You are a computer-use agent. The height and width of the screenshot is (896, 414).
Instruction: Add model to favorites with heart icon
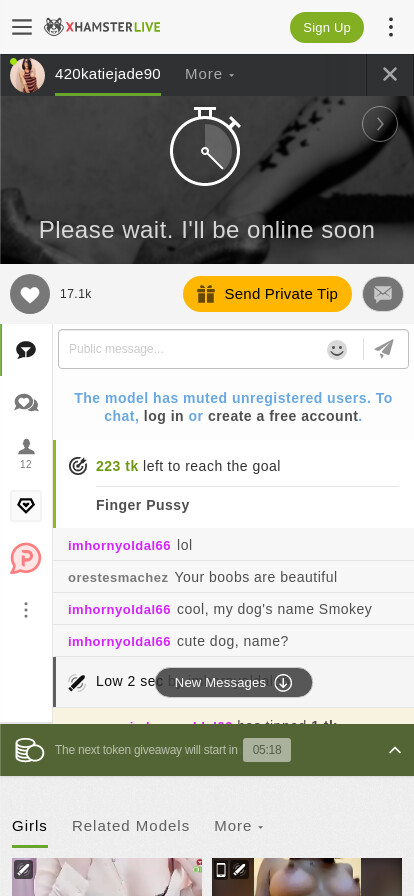30,294
